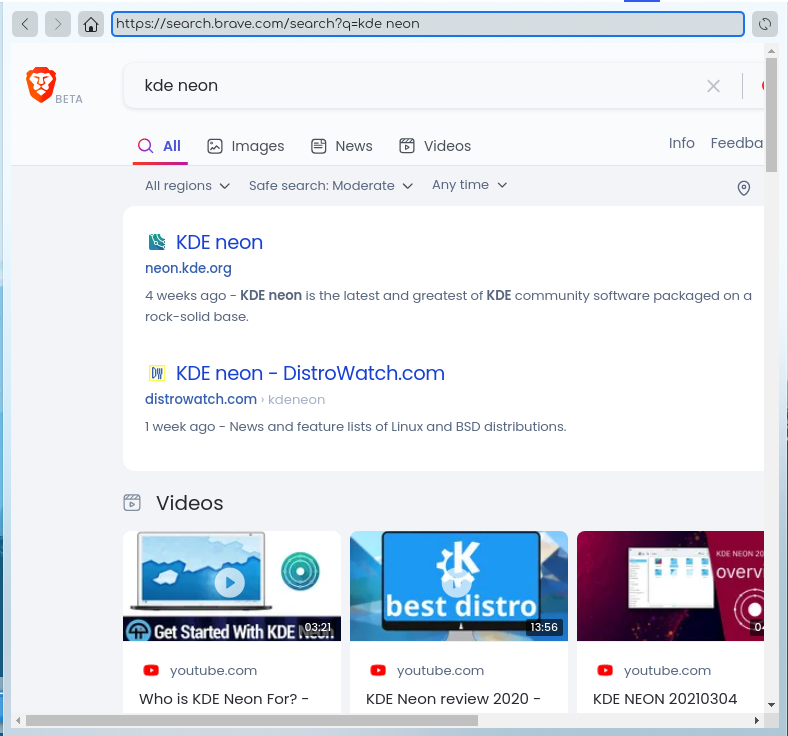Click YouTube icon under 'KDE Neon review 2020'
Screen dimensions: 788x736
point(378,670)
